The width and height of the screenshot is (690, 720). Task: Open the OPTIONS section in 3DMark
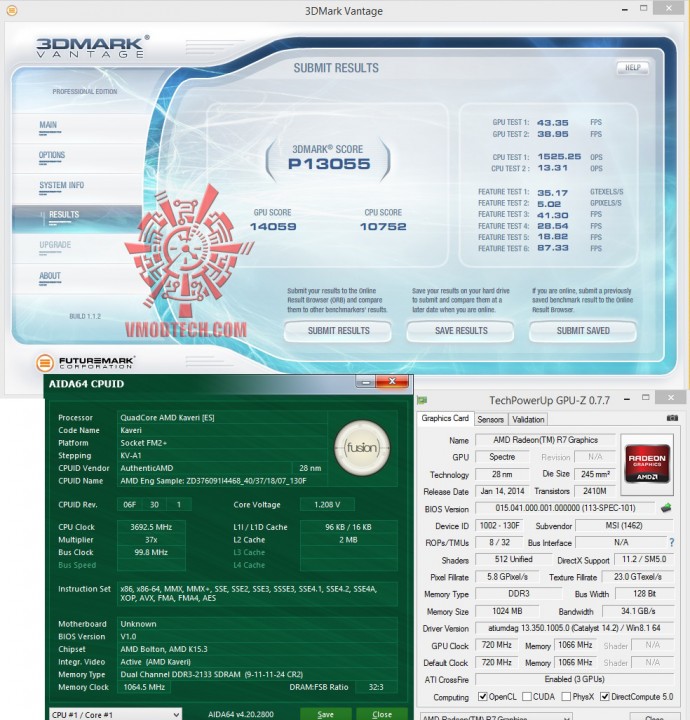coord(52,155)
